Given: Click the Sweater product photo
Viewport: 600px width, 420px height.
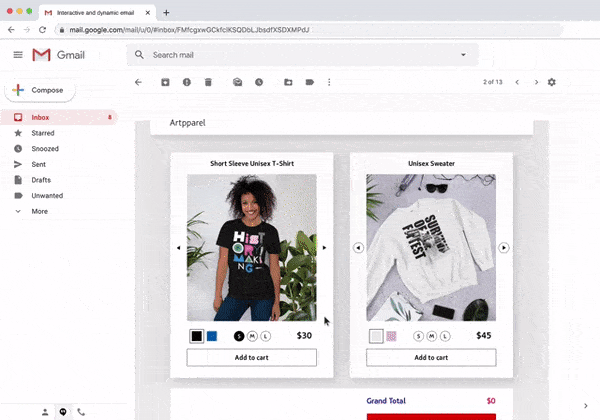Looking at the screenshot, I should pos(431,248).
